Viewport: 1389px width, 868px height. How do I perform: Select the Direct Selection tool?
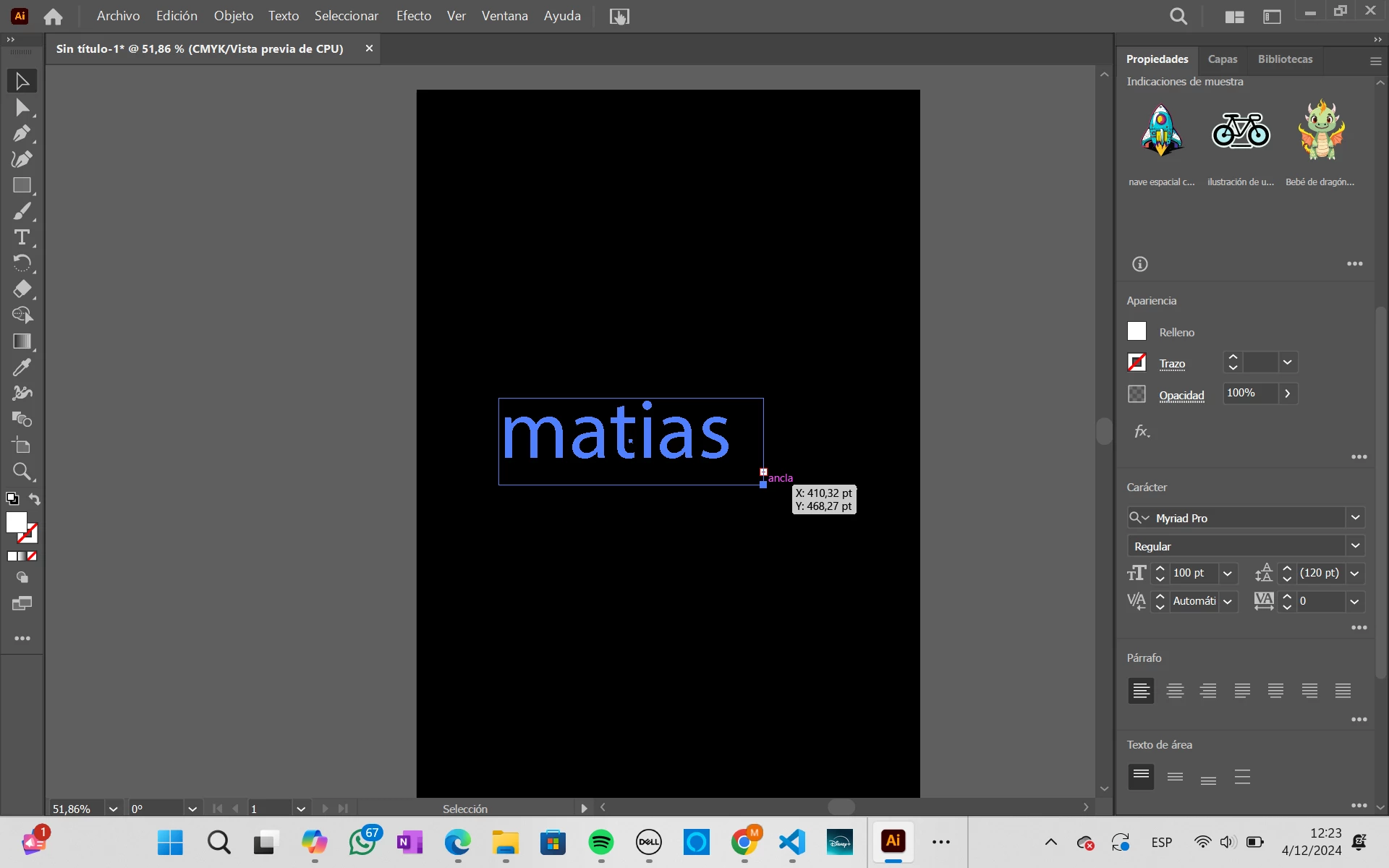(22, 108)
